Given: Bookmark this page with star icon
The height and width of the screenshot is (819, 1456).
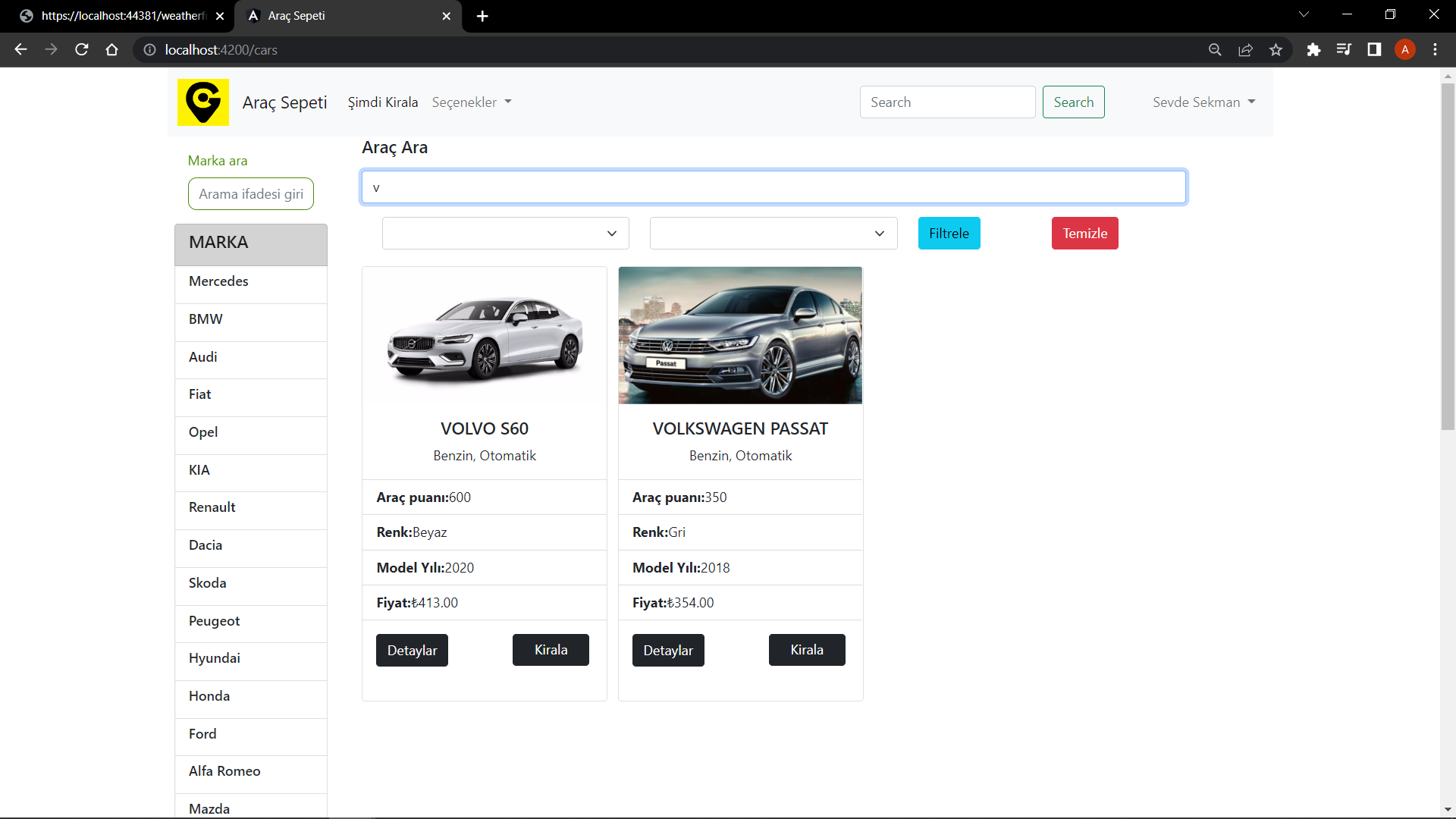Looking at the screenshot, I should [x=1276, y=50].
